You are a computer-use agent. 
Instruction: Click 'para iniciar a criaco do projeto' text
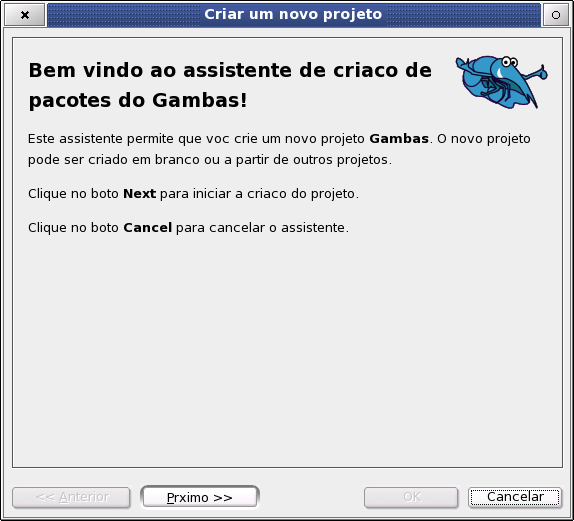(259, 194)
